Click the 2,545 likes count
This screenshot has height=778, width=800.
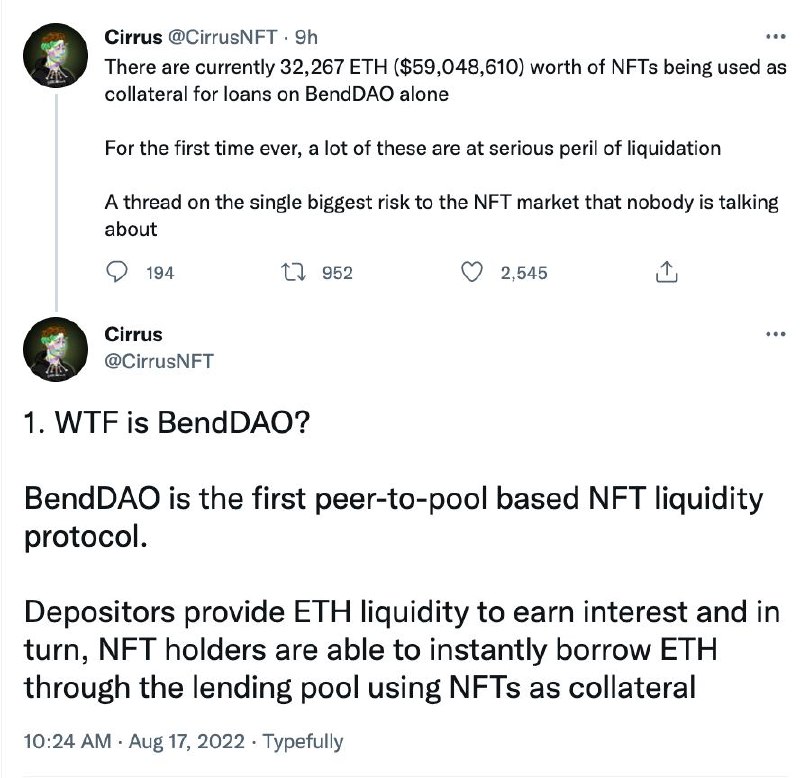[523, 273]
